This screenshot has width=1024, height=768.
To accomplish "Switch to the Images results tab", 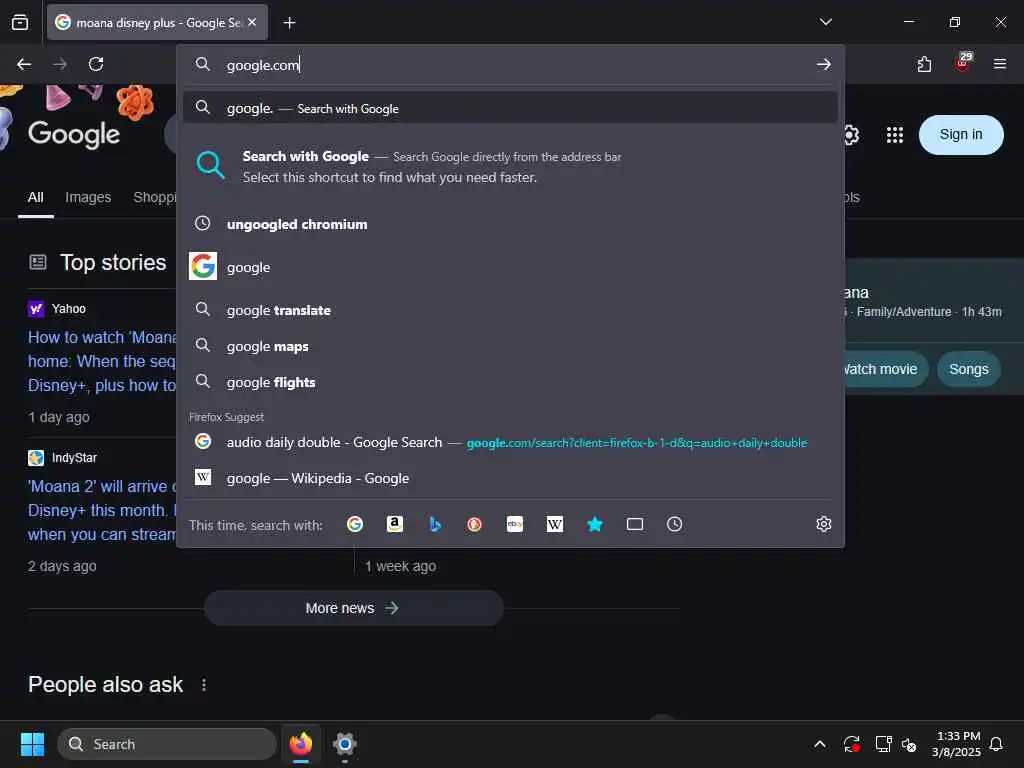I will [x=88, y=197].
